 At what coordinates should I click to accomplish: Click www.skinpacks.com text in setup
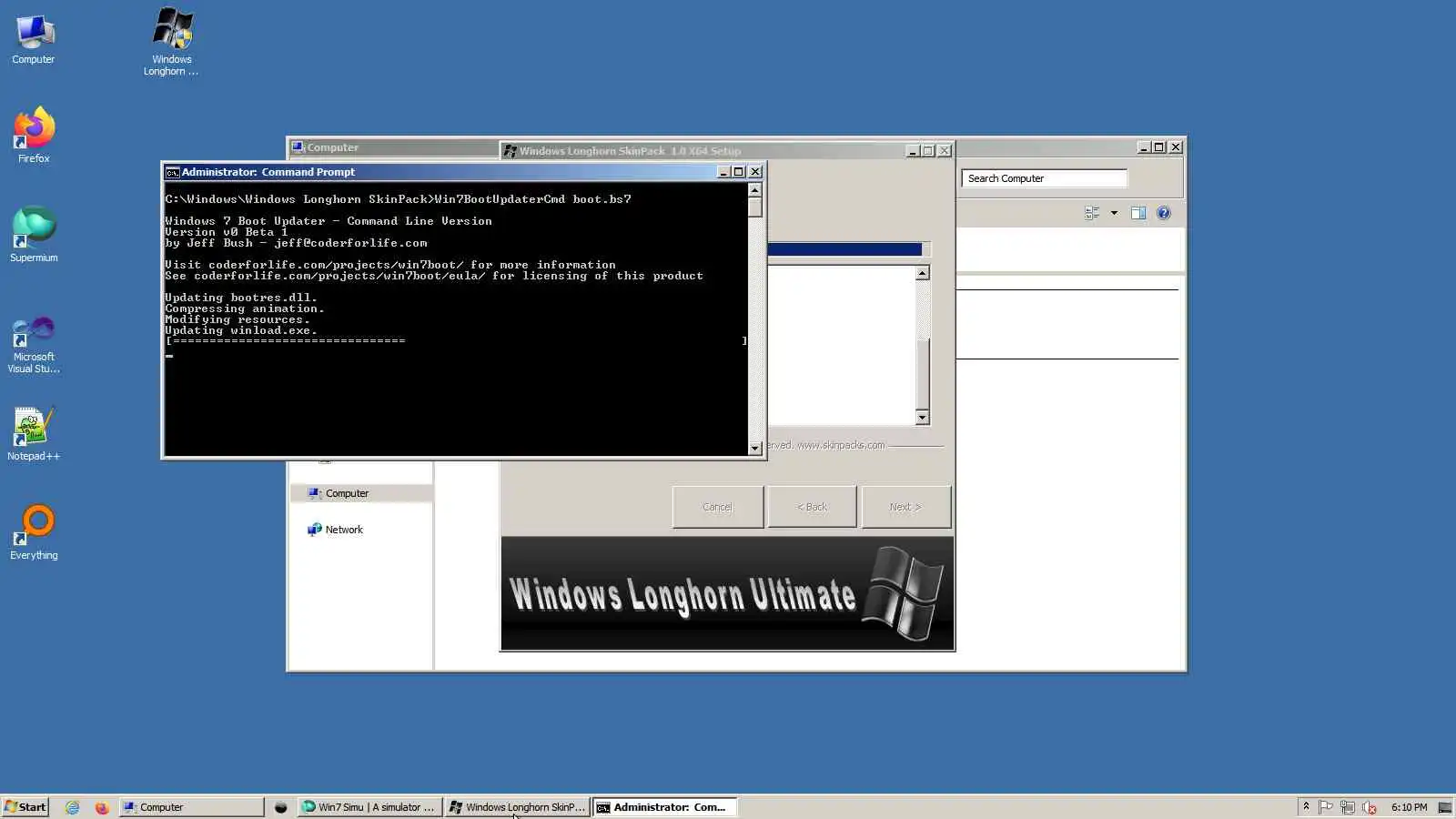[840, 445]
